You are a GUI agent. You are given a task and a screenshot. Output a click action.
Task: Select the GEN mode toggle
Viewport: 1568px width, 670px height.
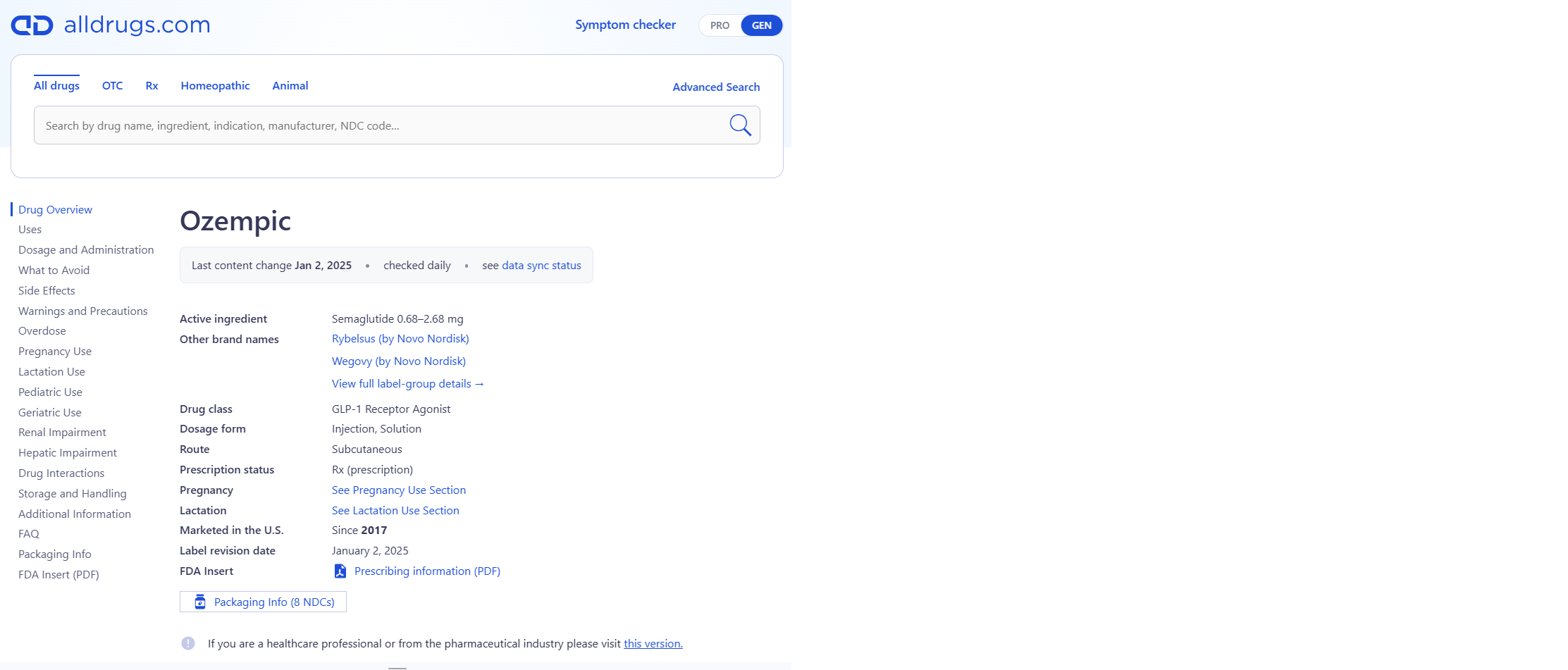tap(762, 25)
